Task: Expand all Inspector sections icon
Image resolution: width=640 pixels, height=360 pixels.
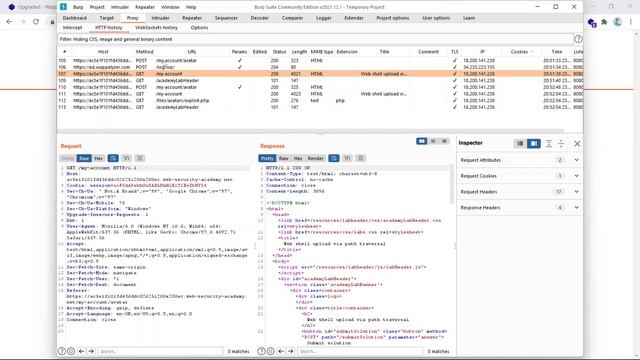Action: coord(549,143)
